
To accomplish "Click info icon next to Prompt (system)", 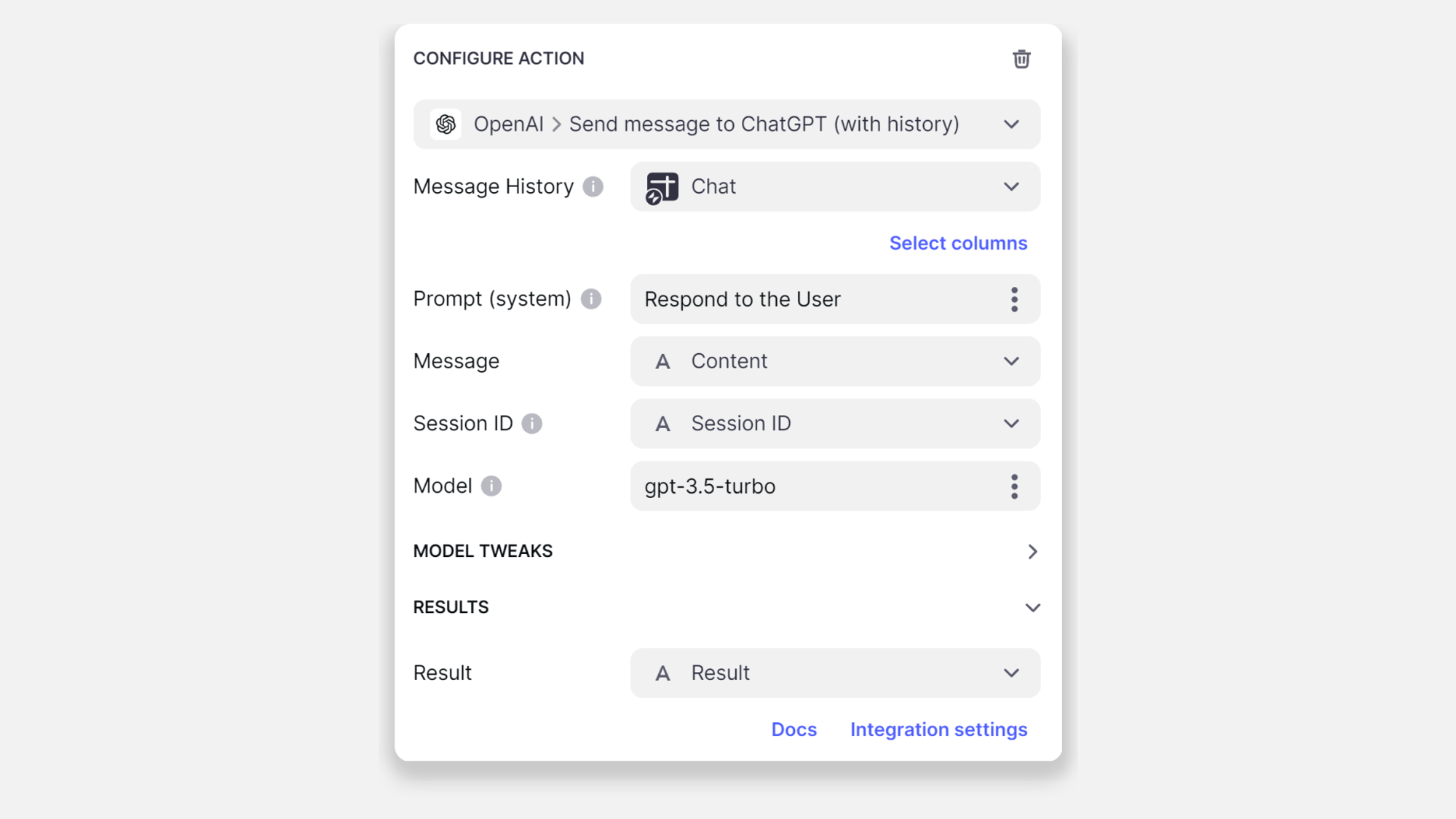I will (591, 299).
